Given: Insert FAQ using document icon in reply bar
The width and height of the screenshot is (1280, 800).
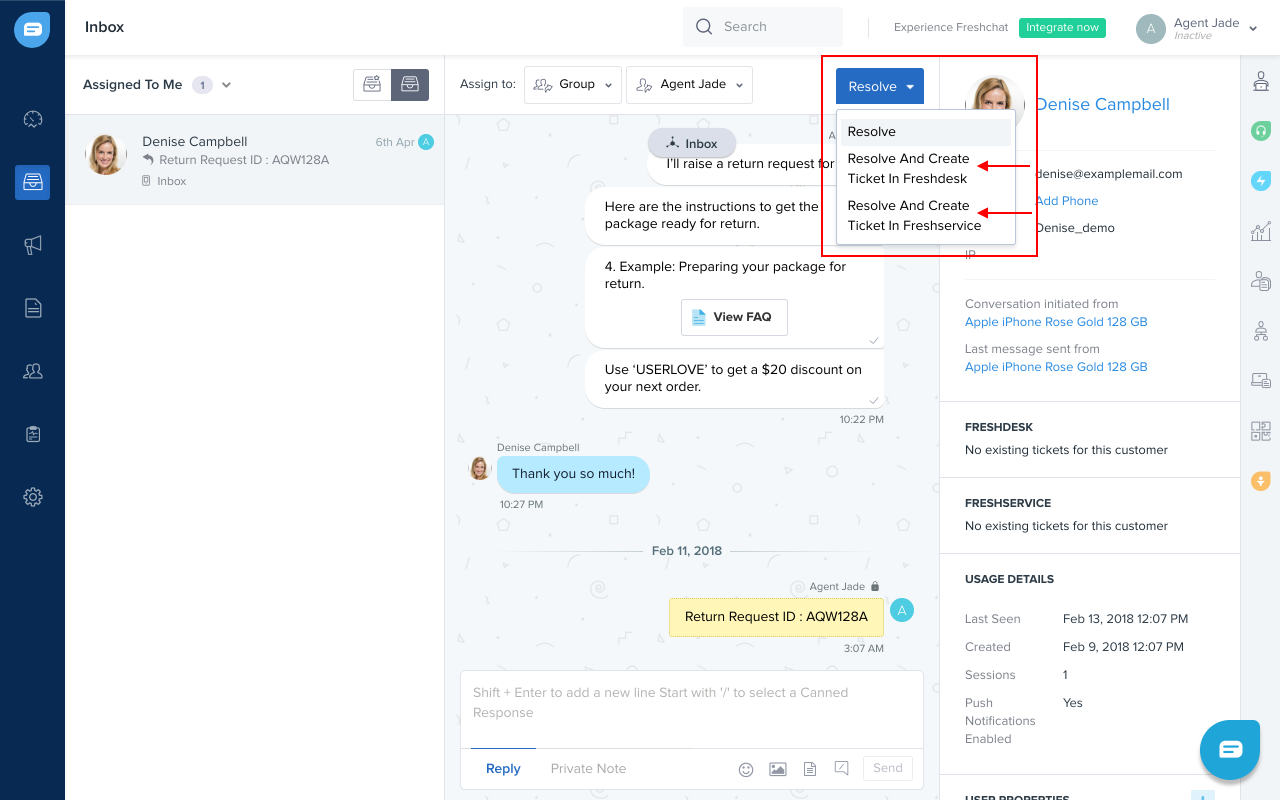Looking at the screenshot, I should pyautogui.click(x=810, y=769).
